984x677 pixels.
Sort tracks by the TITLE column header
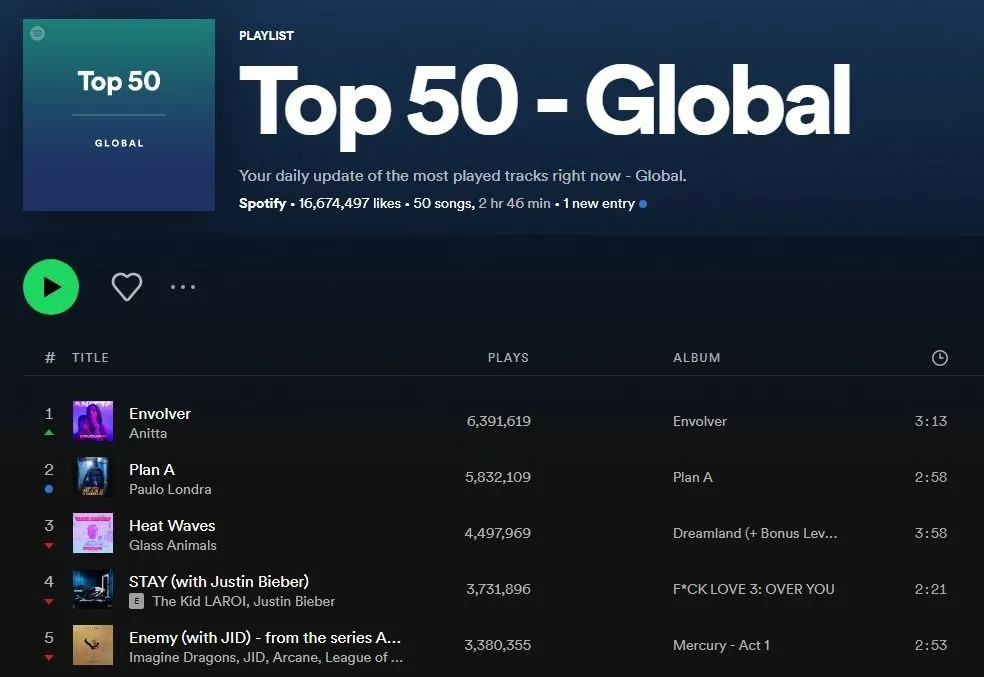[90, 358]
